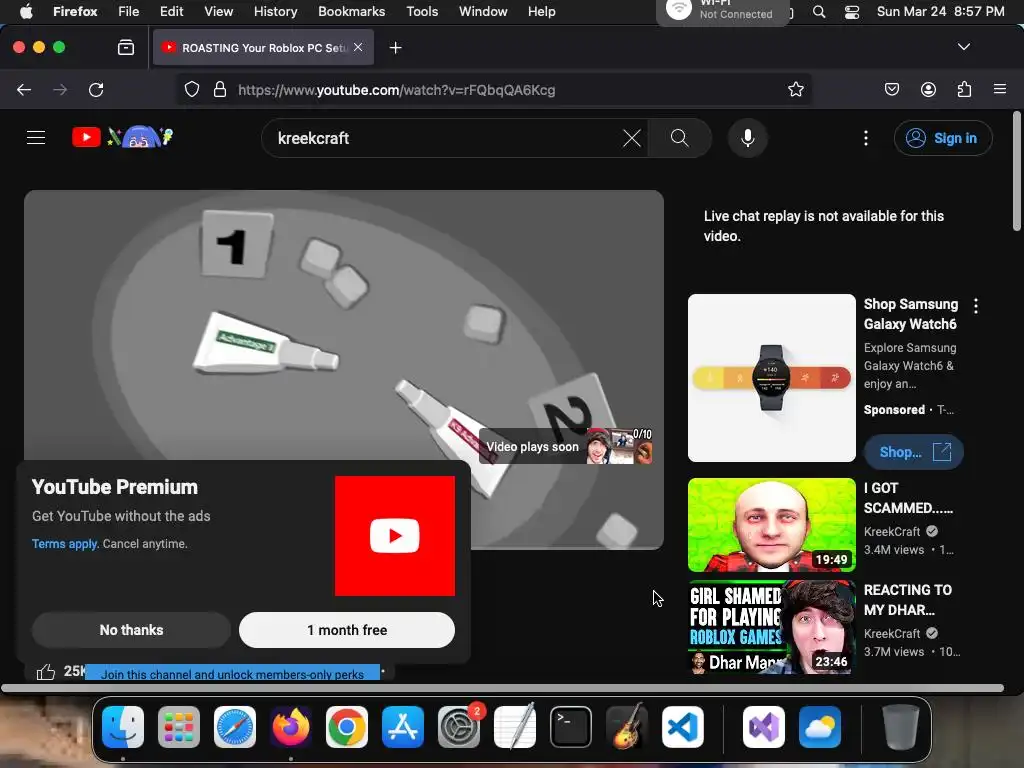Open Firefox extensions panel
Image resolution: width=1024 pixels, height=768 pixels.
[x=964, y=89]
